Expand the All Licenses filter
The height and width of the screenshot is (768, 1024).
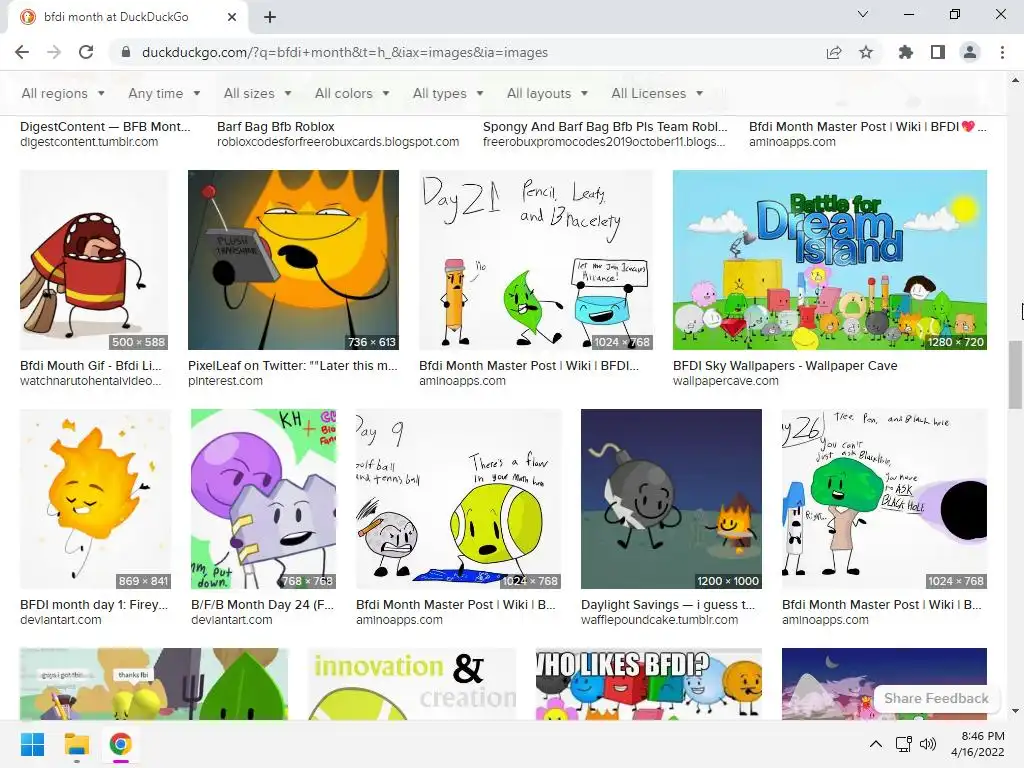coord(657,93)
